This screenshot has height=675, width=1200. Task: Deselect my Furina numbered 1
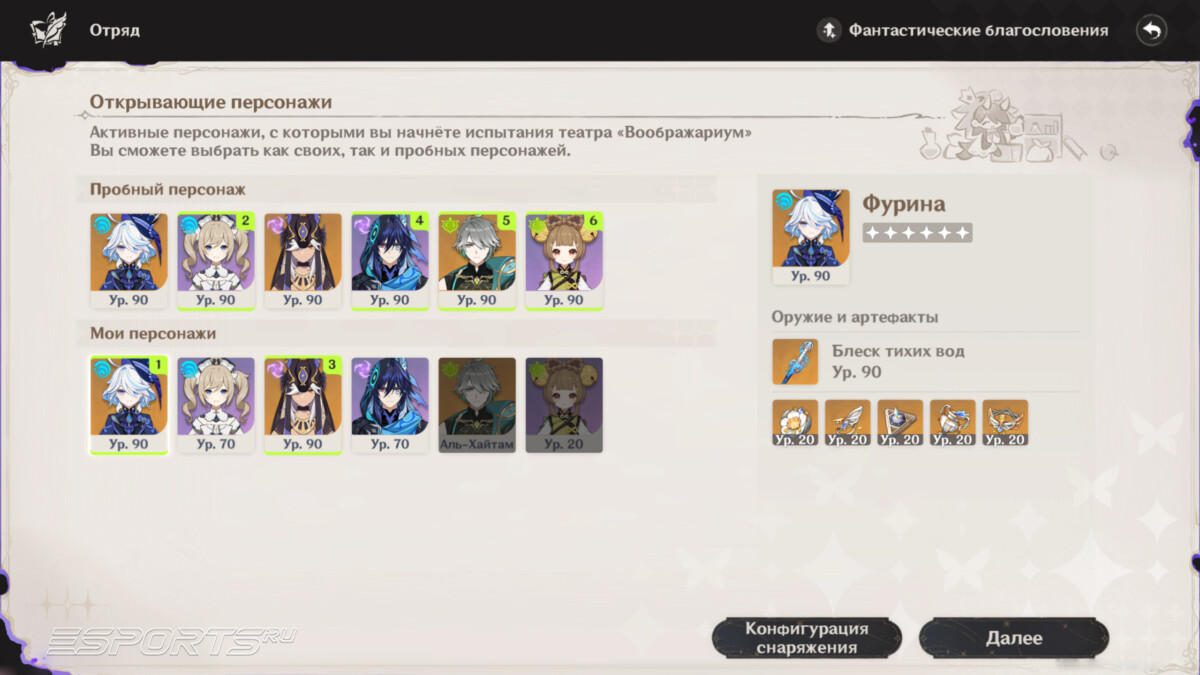click(x=129, y=405)
